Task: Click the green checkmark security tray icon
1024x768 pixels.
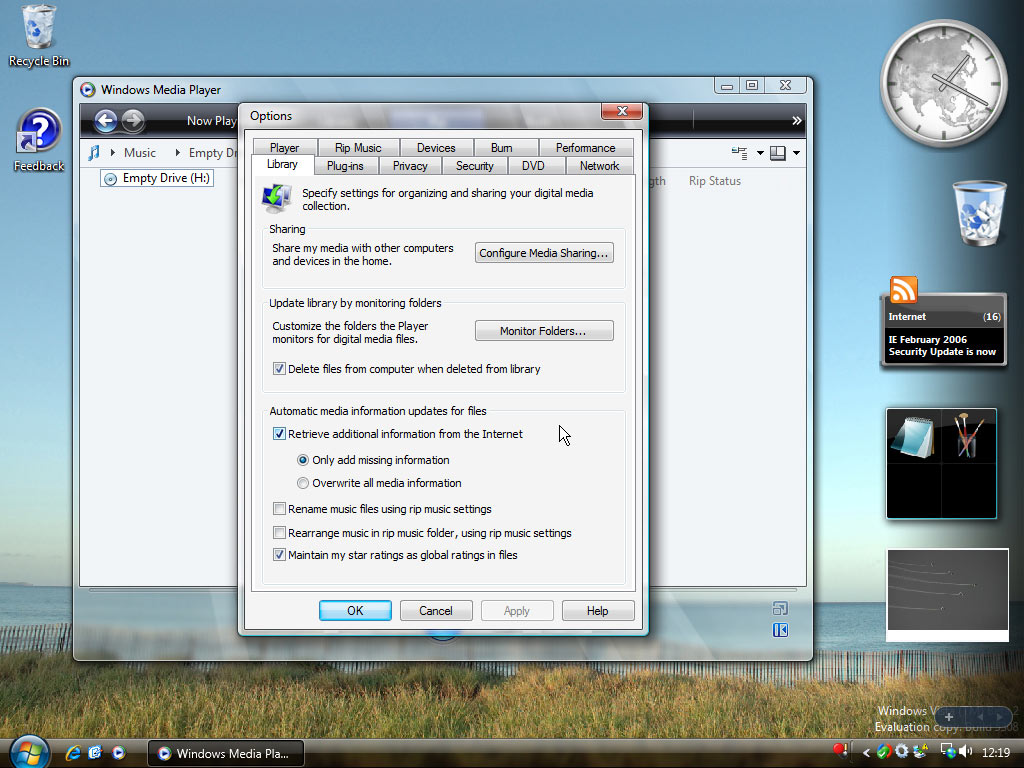Action: tap(884, 752)
